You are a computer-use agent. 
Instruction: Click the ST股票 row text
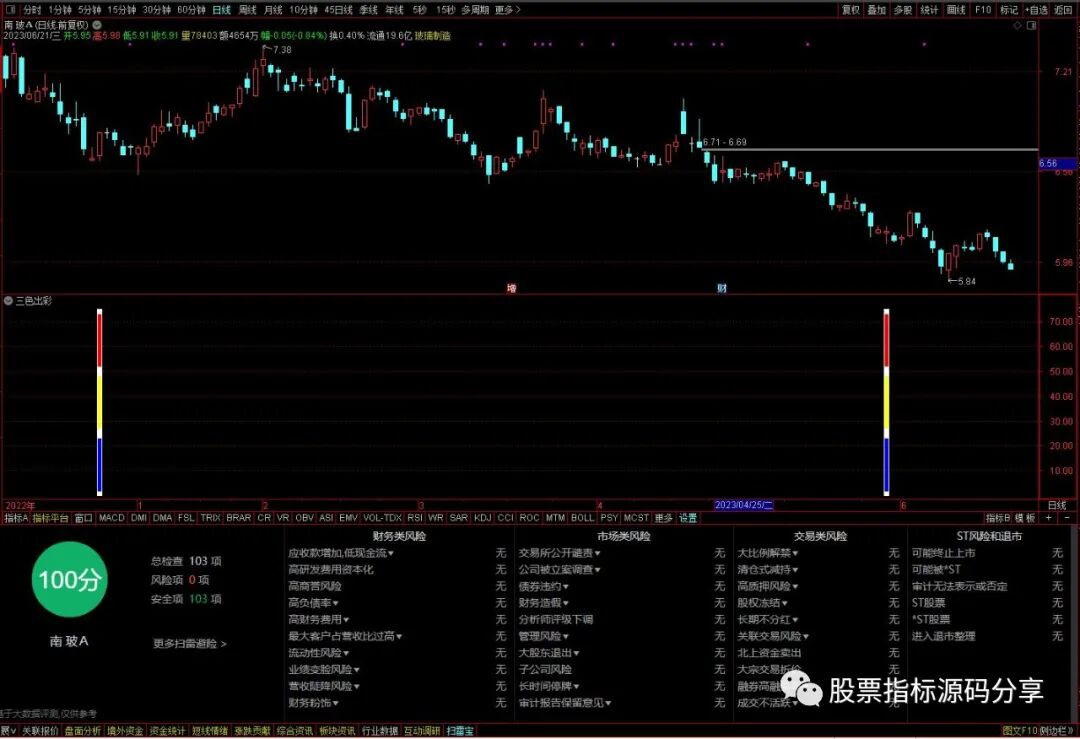tap(928, 603)
